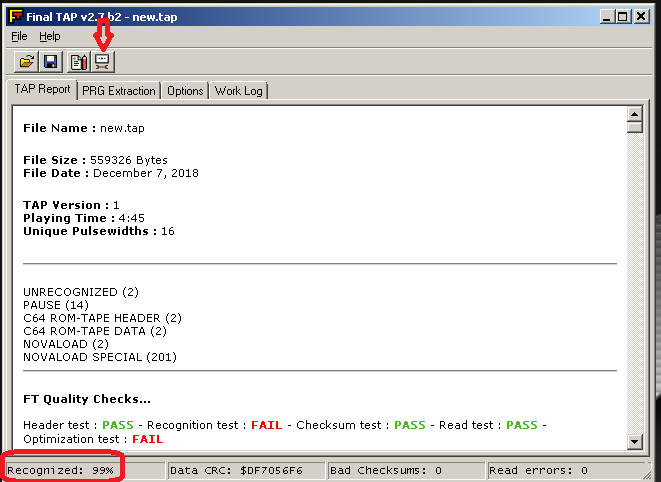This screenshot has height=482, width=661.
Task: Click the Unique Pulsewidths 16 line
Action: [x=99, y=232]
